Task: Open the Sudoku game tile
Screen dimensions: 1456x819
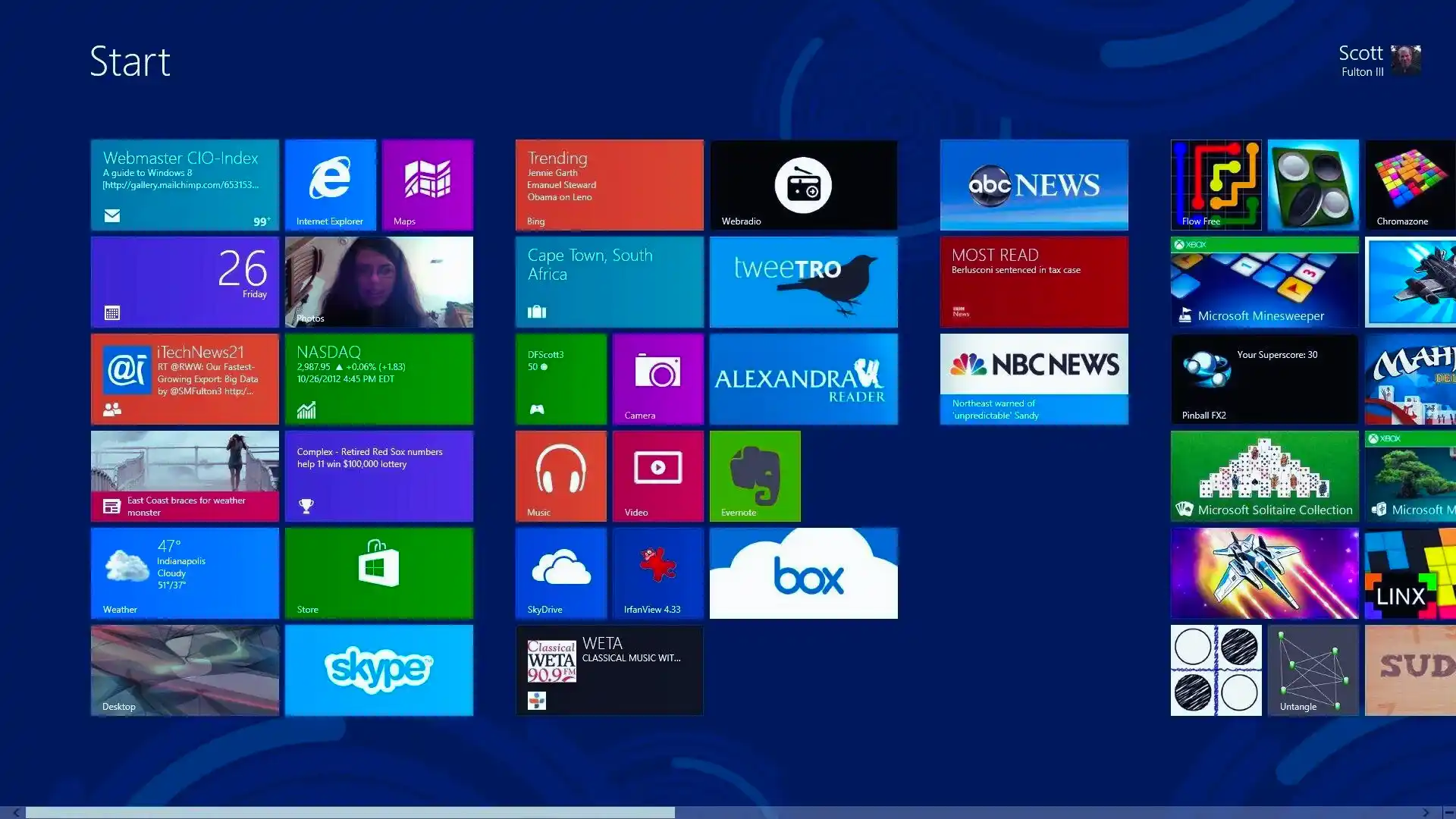Action: (1410, 670)
